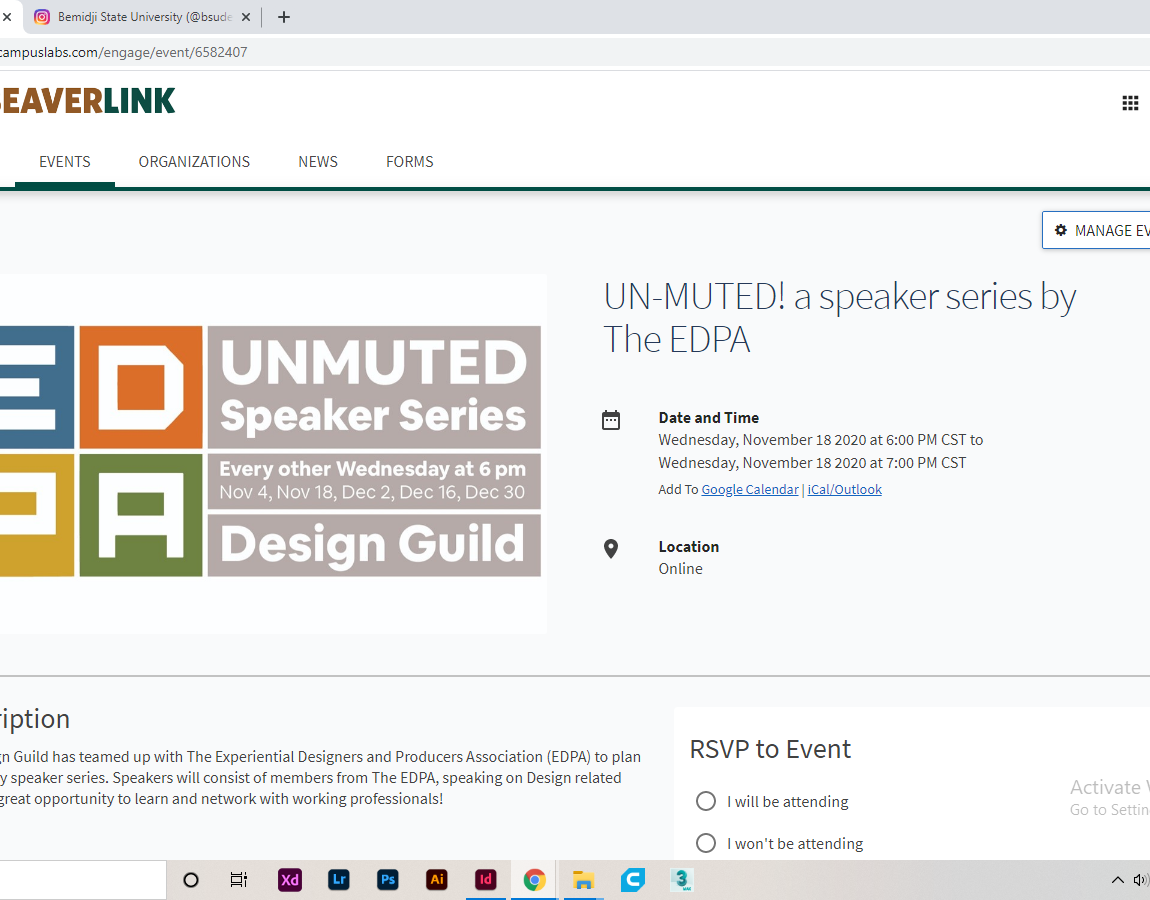Screen dimensions: 1150x900
Task: Click the location pin icon
Action: click(x=610, y=549)
